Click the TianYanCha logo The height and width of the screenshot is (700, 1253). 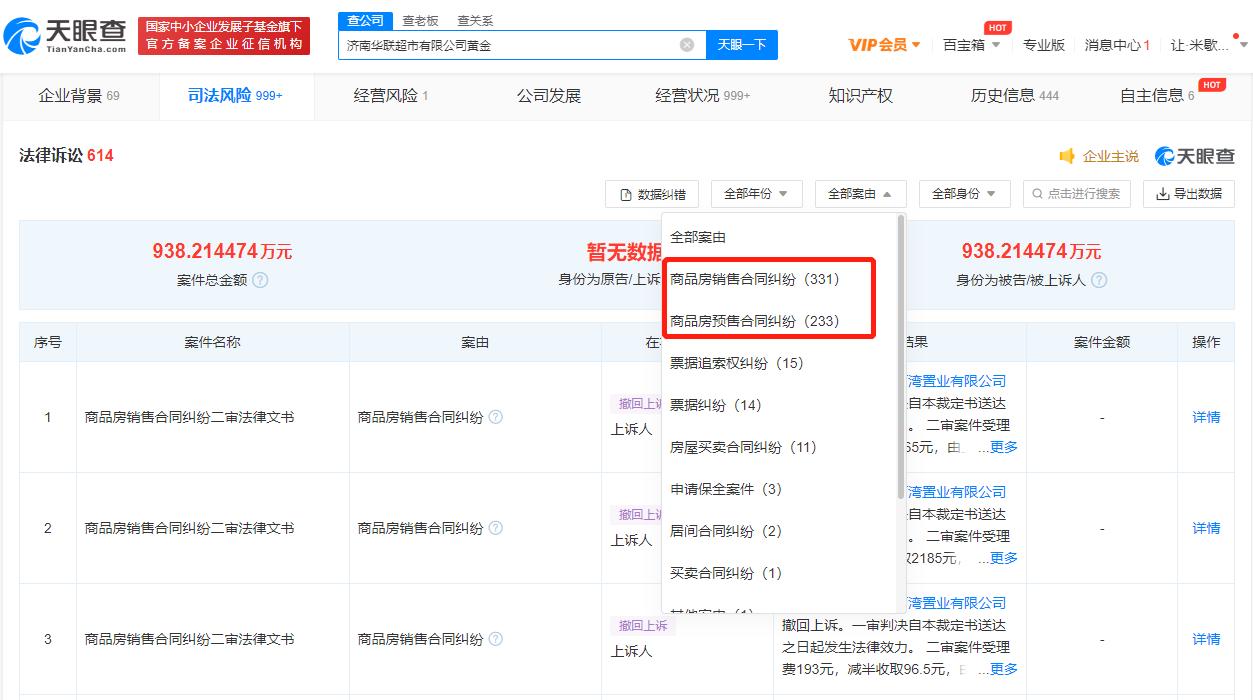coord(66,36)
